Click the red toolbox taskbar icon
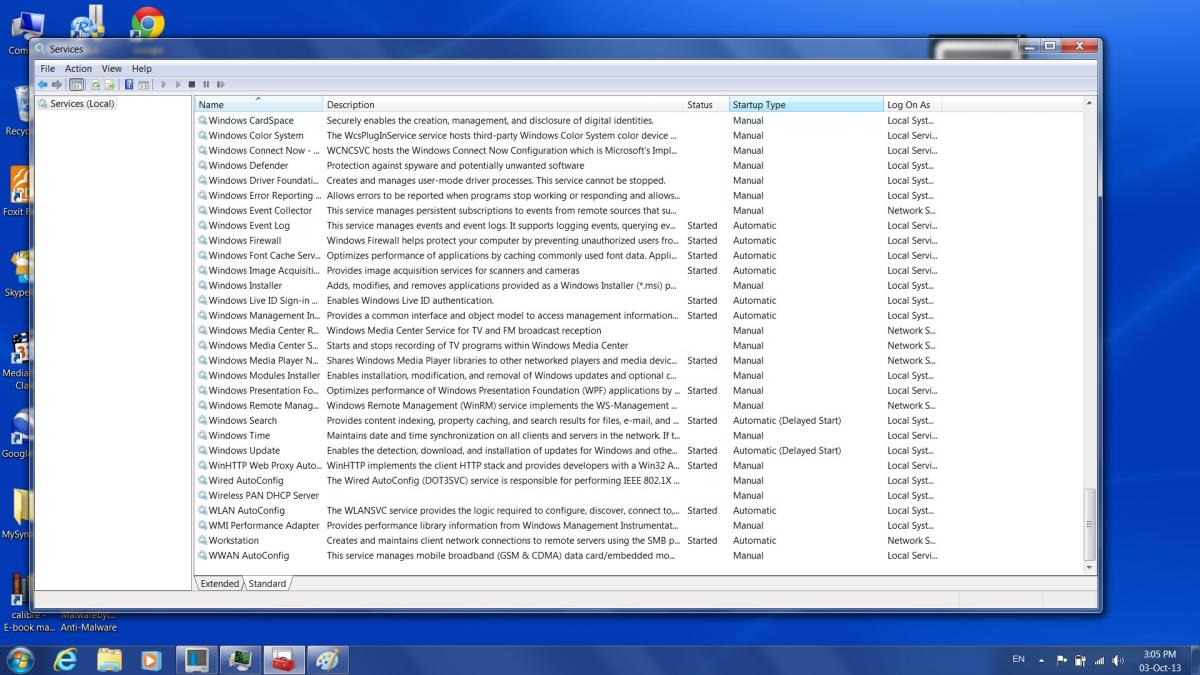 point(282,660)
